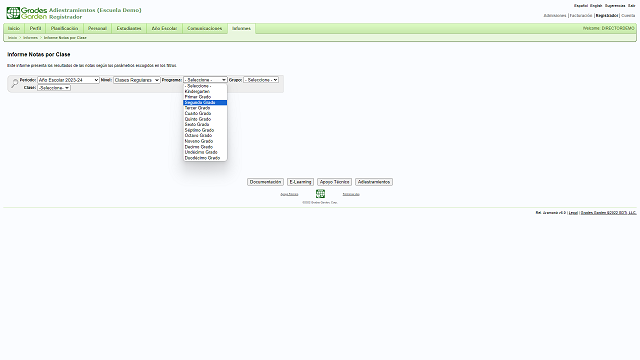Image resolution: width=640 pixels, height=360 pixels.
Task: Open the Registrador module link
Action: coord(607,16)
